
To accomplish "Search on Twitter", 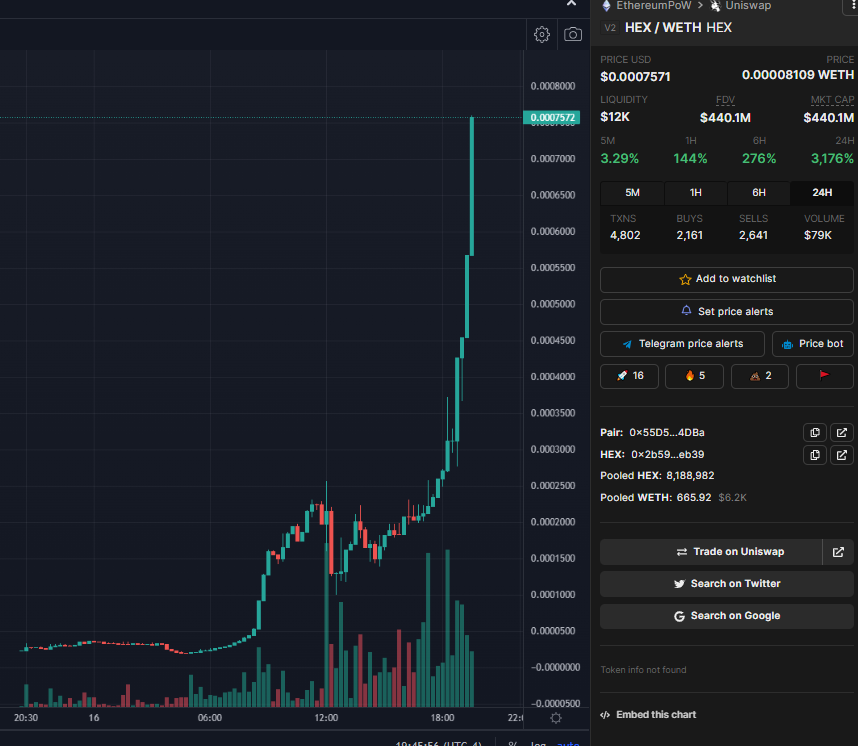I will (727, 584).
